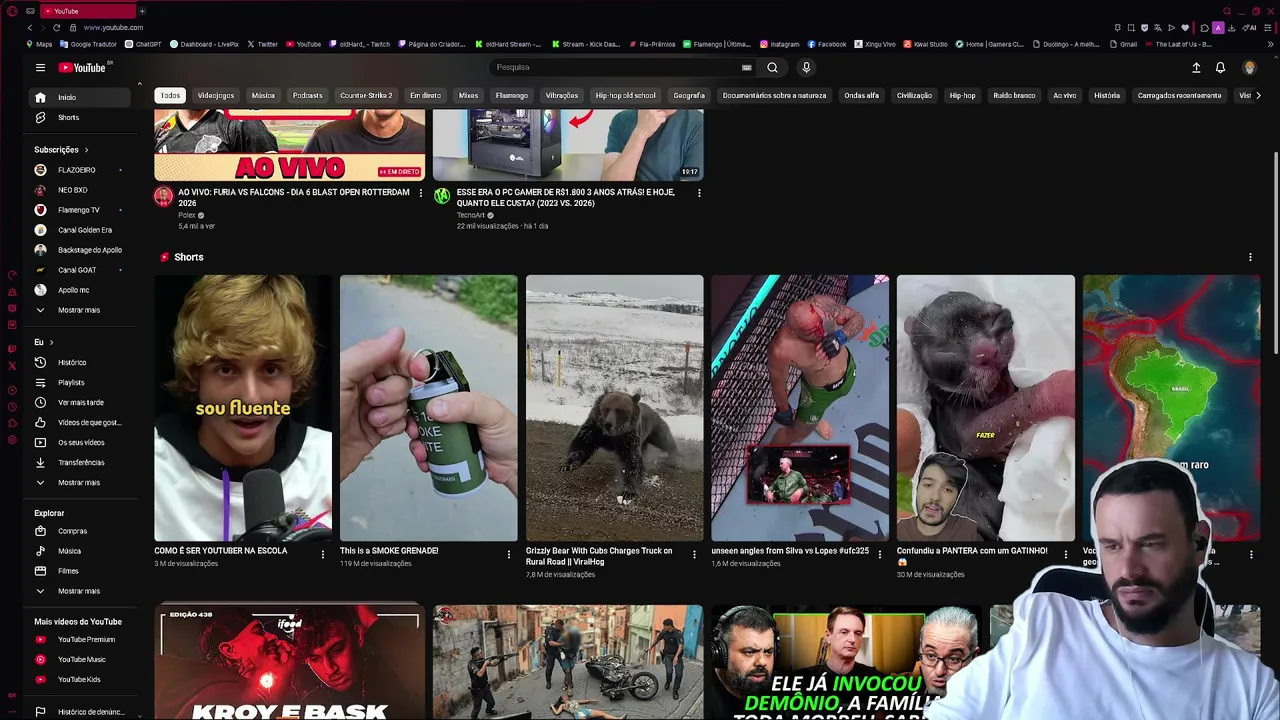The height and width of the screenshot is (720, 1280).
Task: Select the Todos filter chip
Action: coord(170,95)
